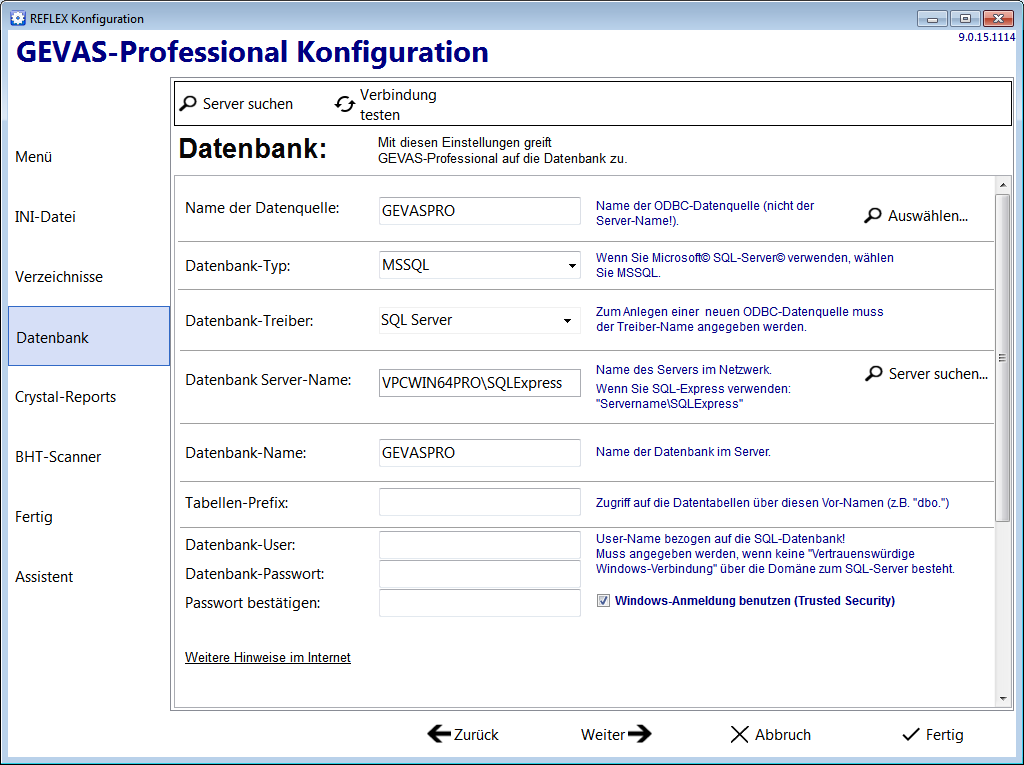Image resolution: width=1024 pixels, height=765 pixels.
Task: Select the Datenbank sidebar page
Action: point(89,336)
